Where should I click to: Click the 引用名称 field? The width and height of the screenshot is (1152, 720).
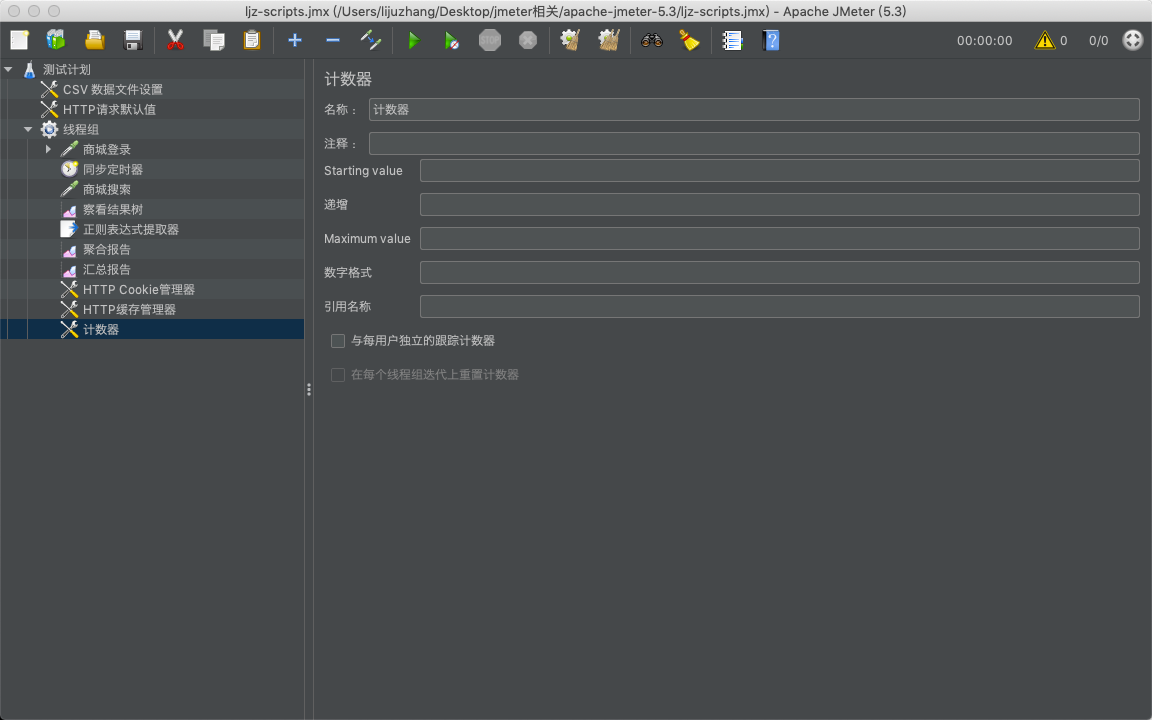780,306
